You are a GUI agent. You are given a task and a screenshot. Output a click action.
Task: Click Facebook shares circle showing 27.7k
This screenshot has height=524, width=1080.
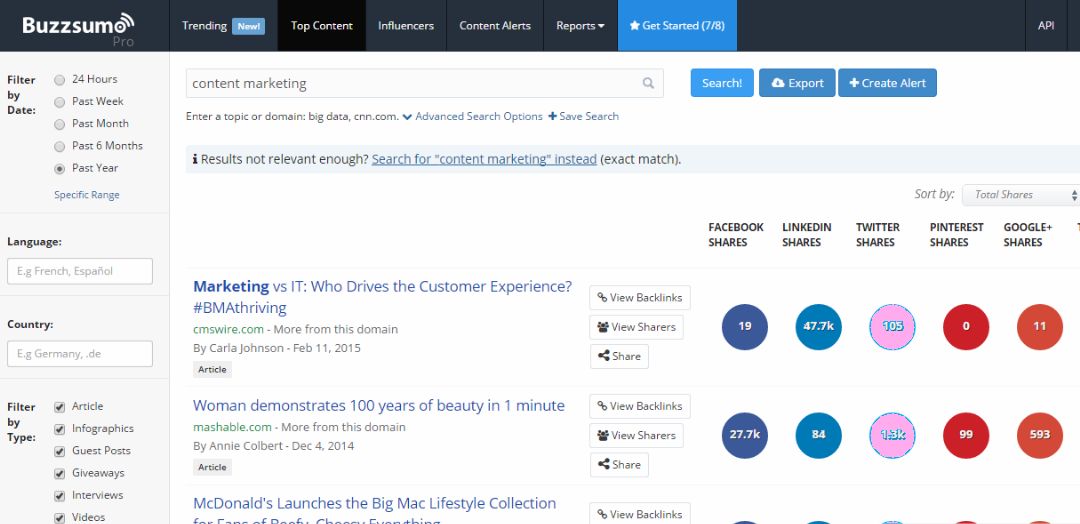745,435
